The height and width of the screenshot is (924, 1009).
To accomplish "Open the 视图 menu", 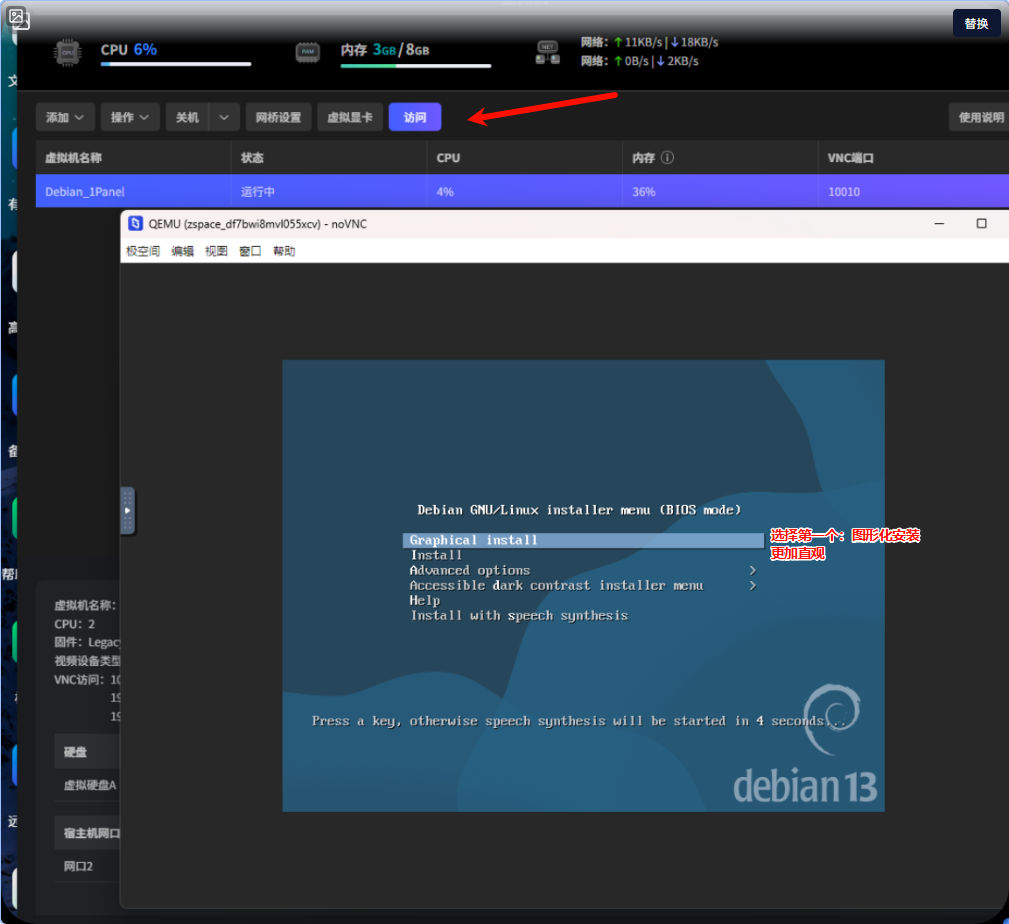I will (216, 251).
